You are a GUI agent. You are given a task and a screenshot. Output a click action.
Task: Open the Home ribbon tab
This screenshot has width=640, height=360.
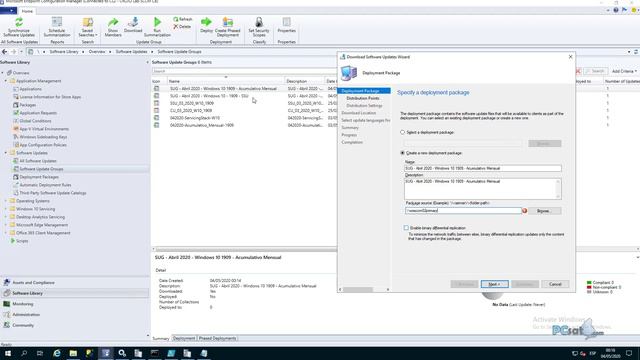(27, 11)
